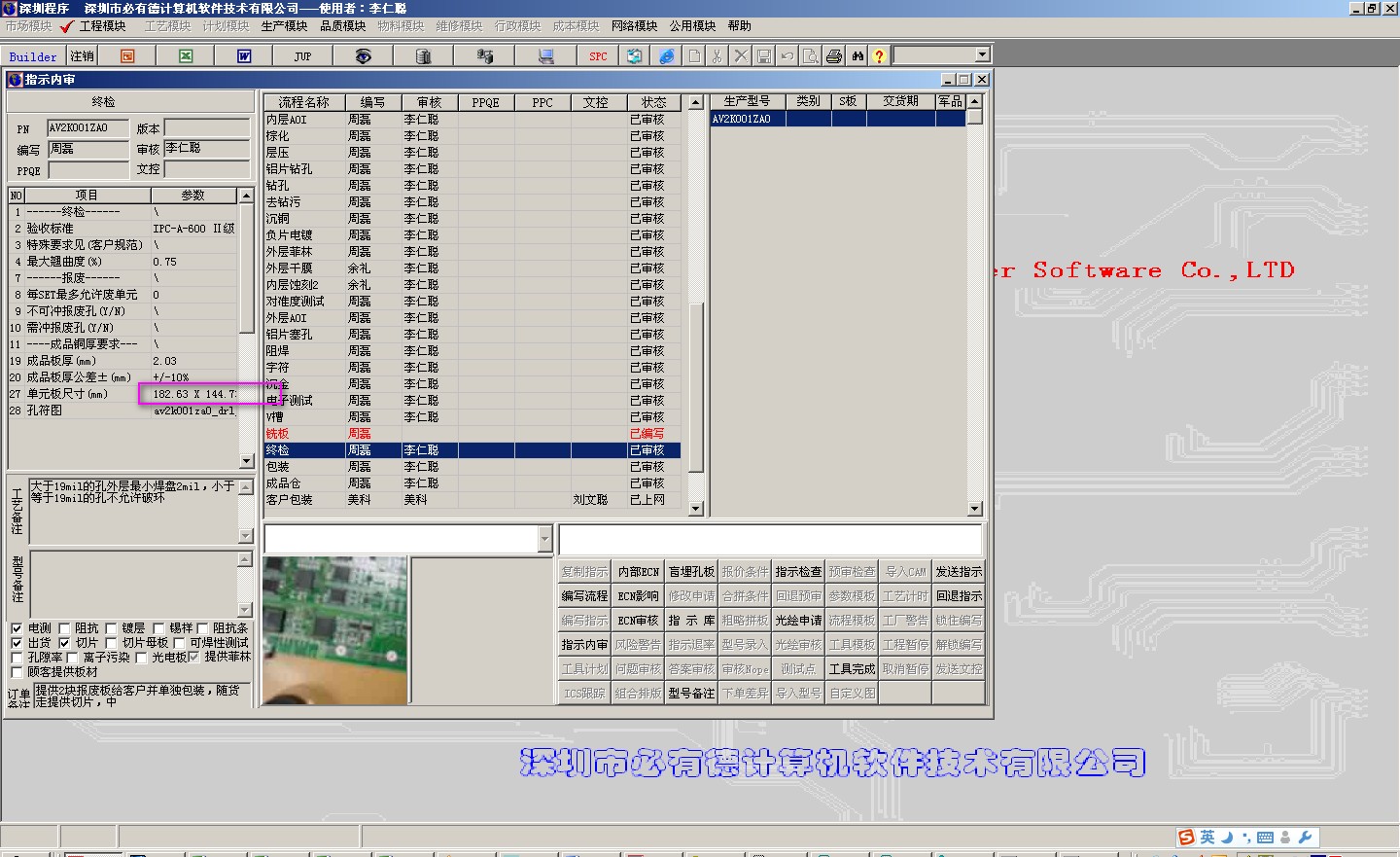Click the process list vertical scrollbar thumb
The image size is (1400, 857).
[695, 387]
